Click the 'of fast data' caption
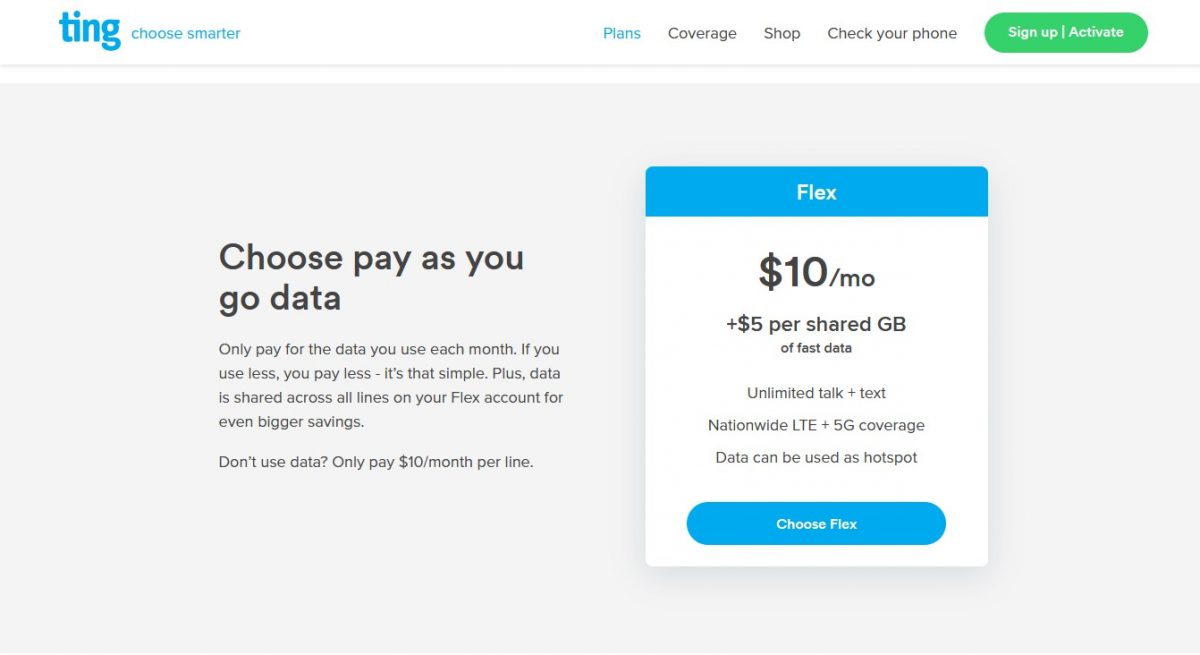Screen dimensions: 1200x655 pyautogui.click(x=816, y=348)
